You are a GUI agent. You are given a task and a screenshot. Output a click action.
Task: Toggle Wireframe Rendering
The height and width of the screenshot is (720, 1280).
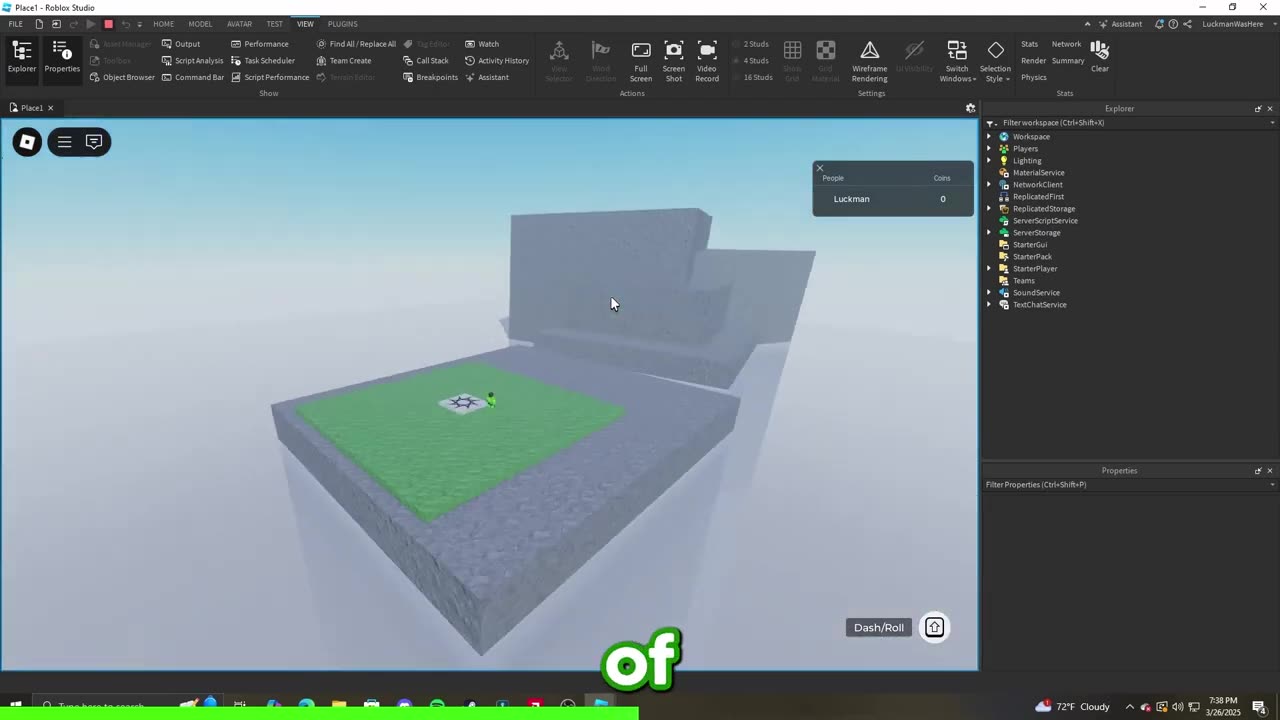point(869,61)
